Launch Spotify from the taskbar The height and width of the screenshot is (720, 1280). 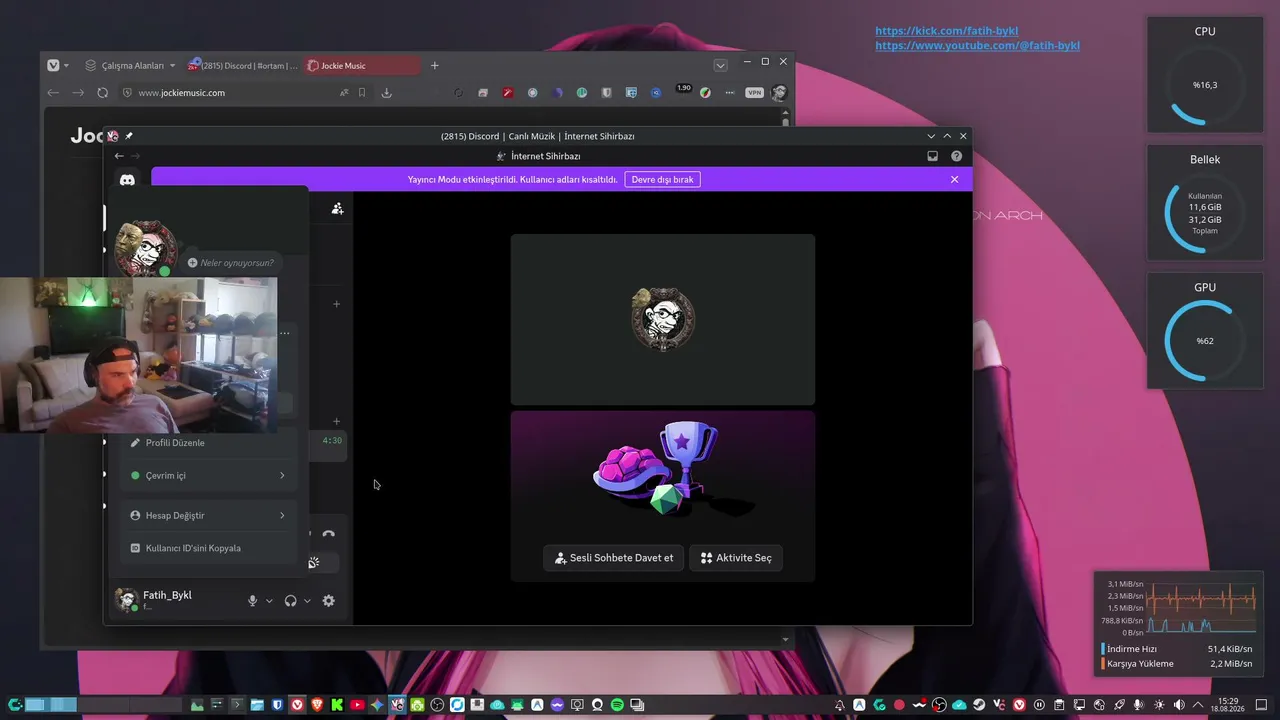pos(617,705)
